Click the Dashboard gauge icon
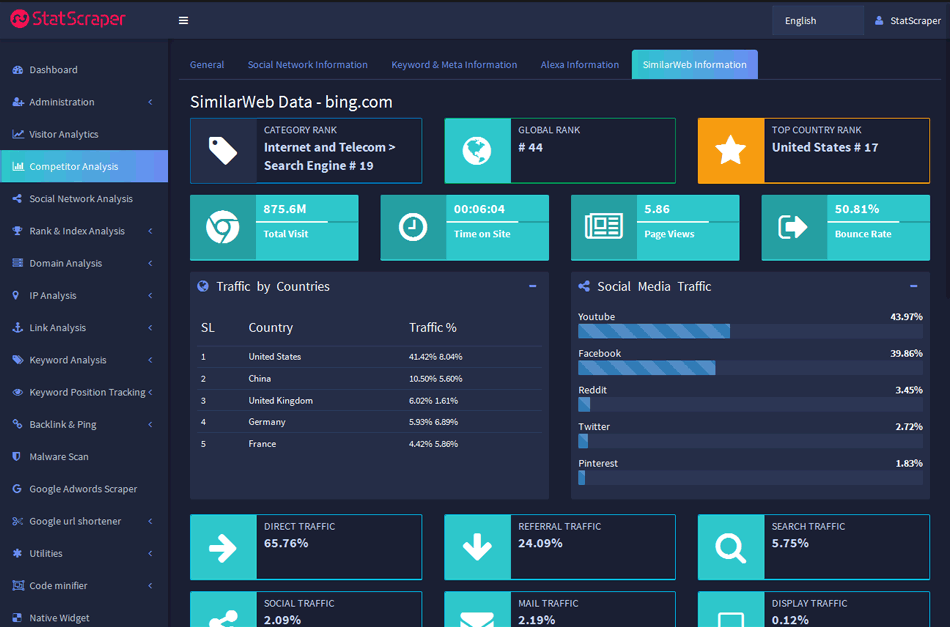 (x=18, y=70)
